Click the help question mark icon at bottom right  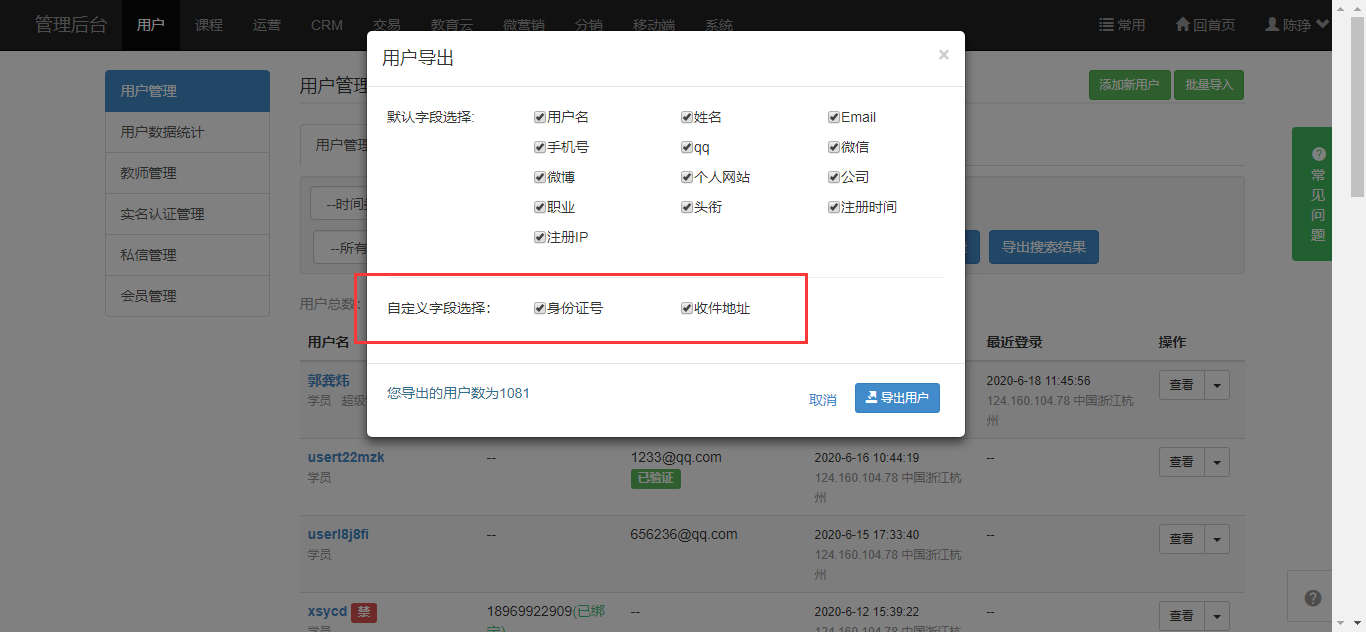click(x=1313, y=598)
